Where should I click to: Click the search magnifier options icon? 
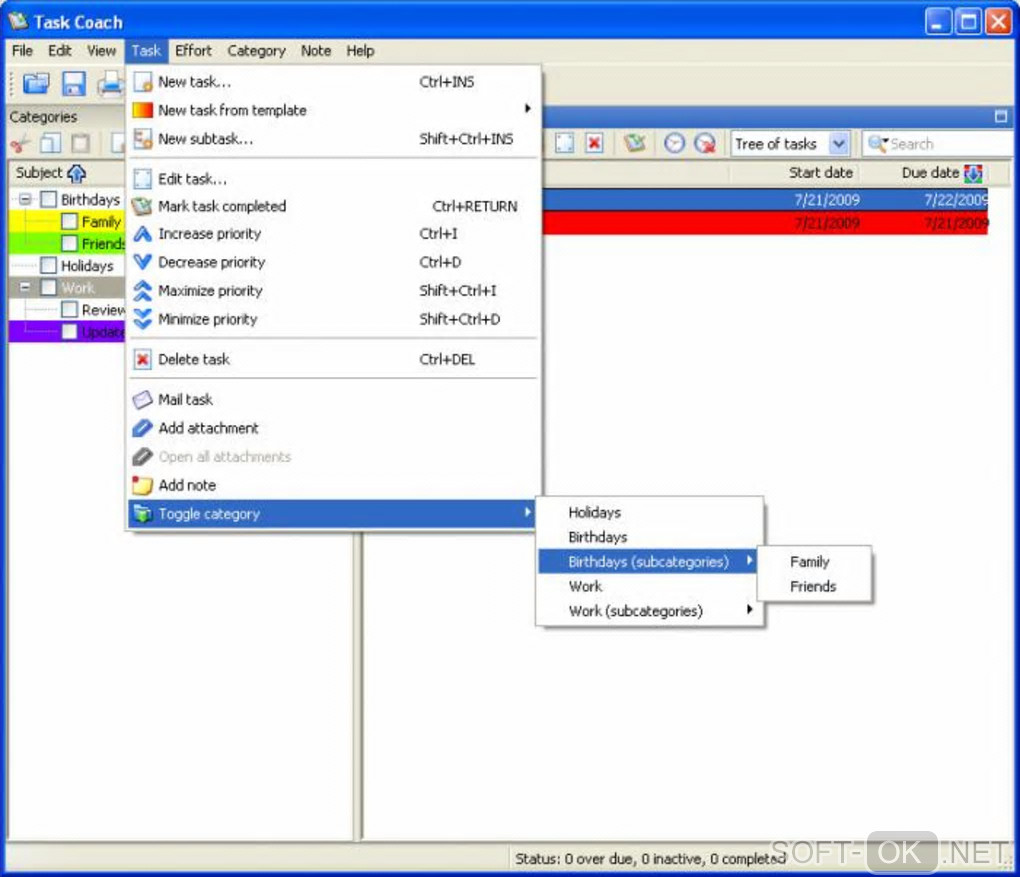878,144
